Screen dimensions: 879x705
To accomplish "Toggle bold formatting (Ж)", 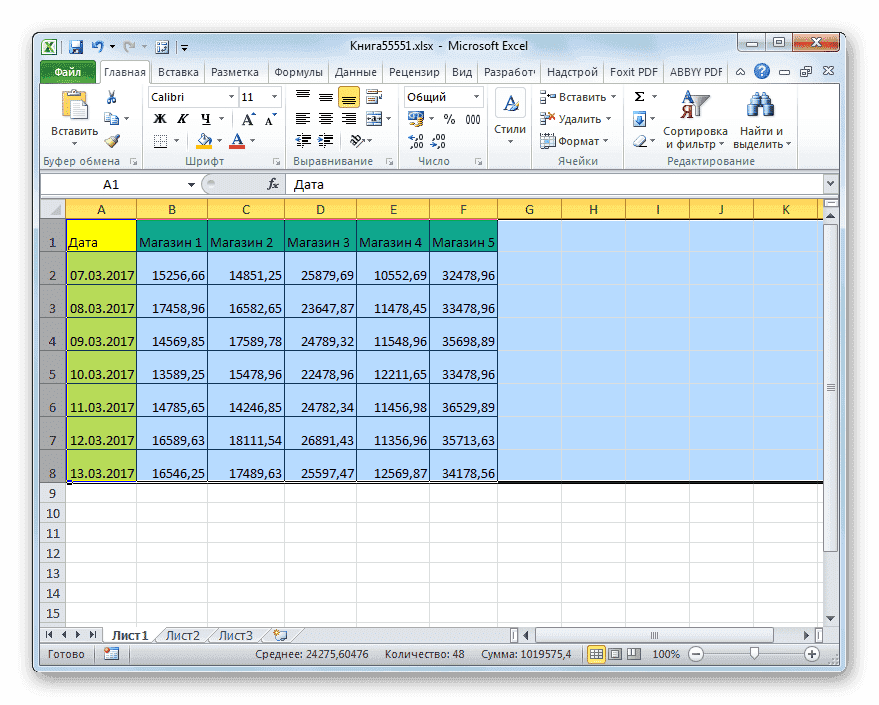I will (x=159, y=118).
